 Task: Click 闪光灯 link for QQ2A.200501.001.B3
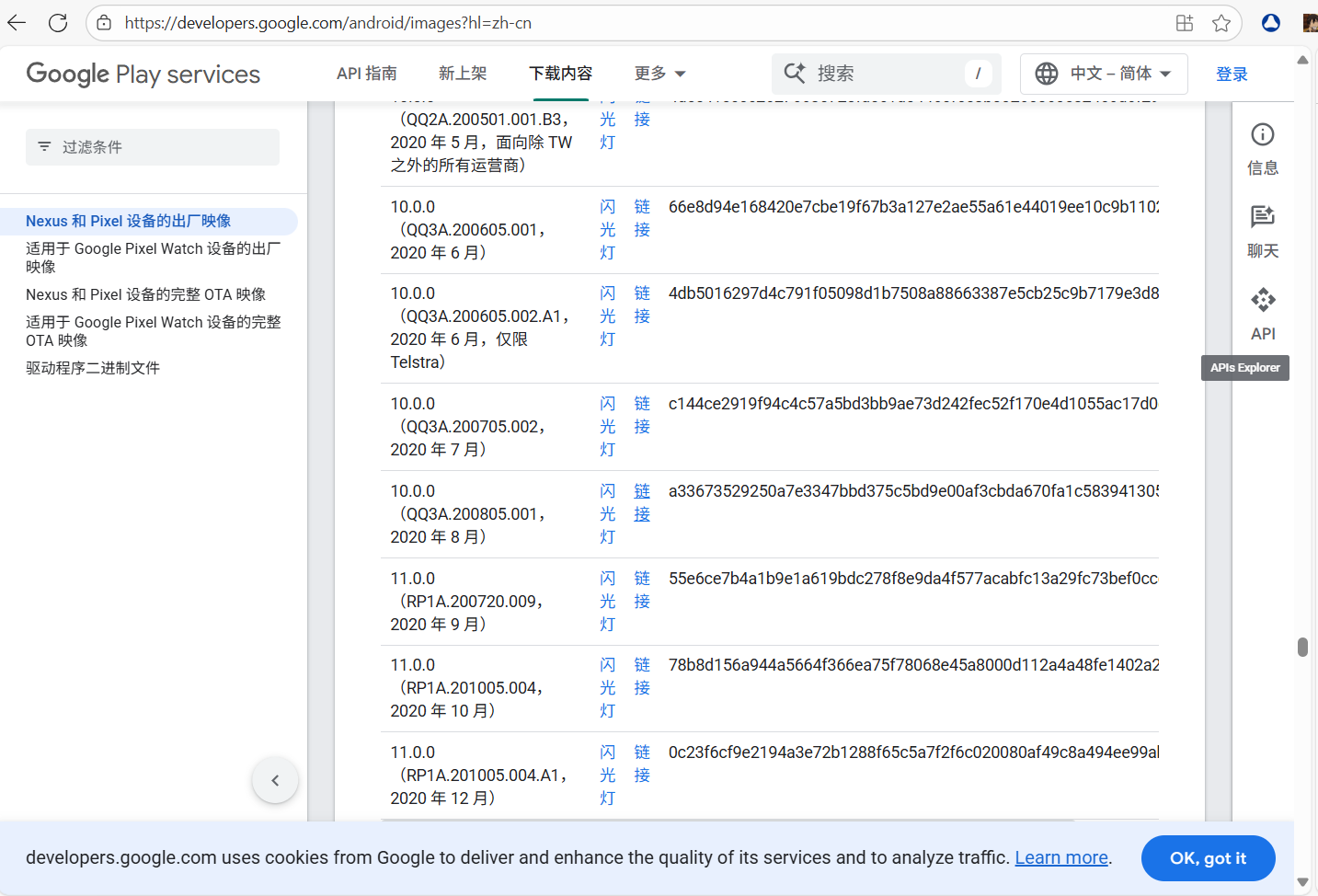[607, 127]
